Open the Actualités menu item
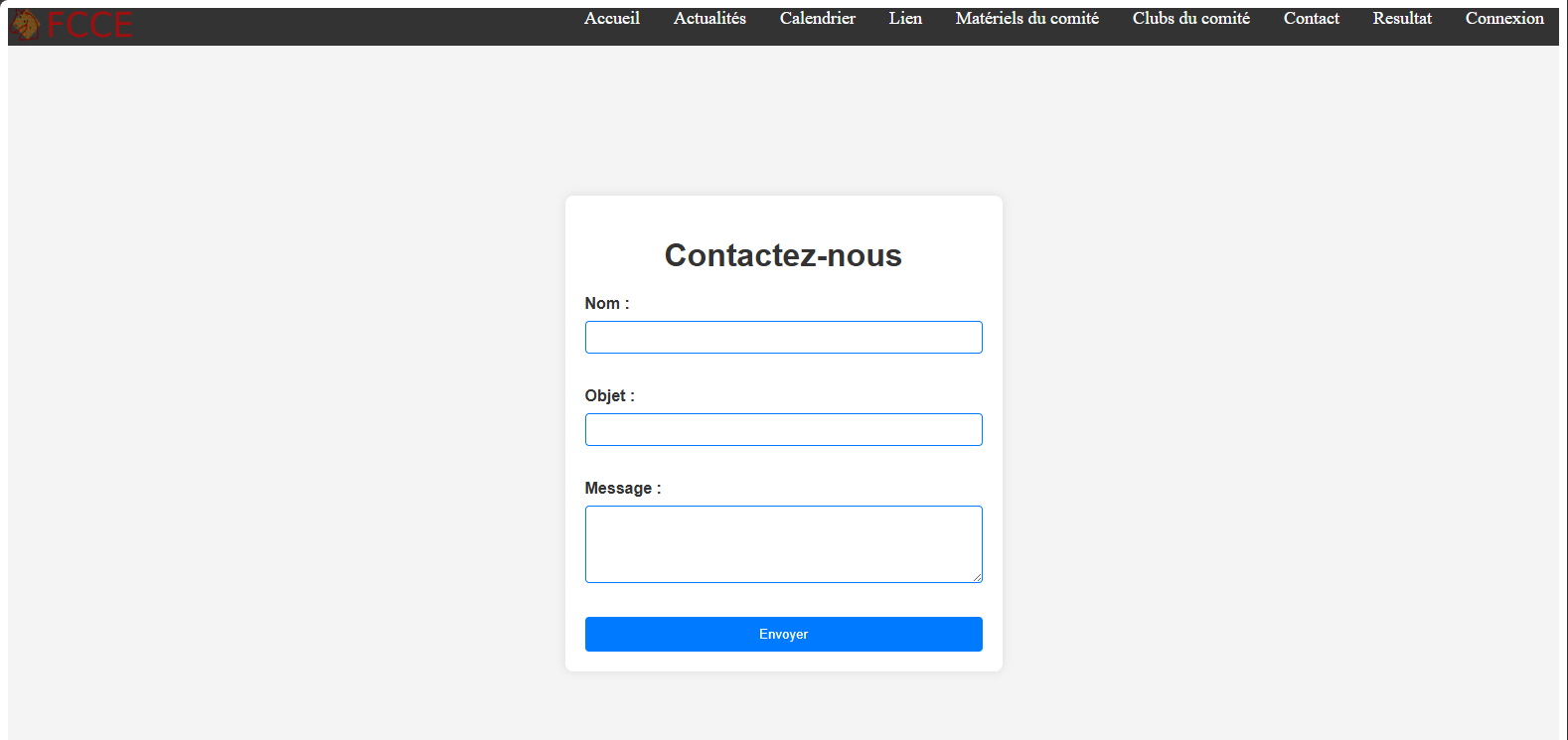The height and width of the screenshot is (740, 1568). tap(709, 19)
